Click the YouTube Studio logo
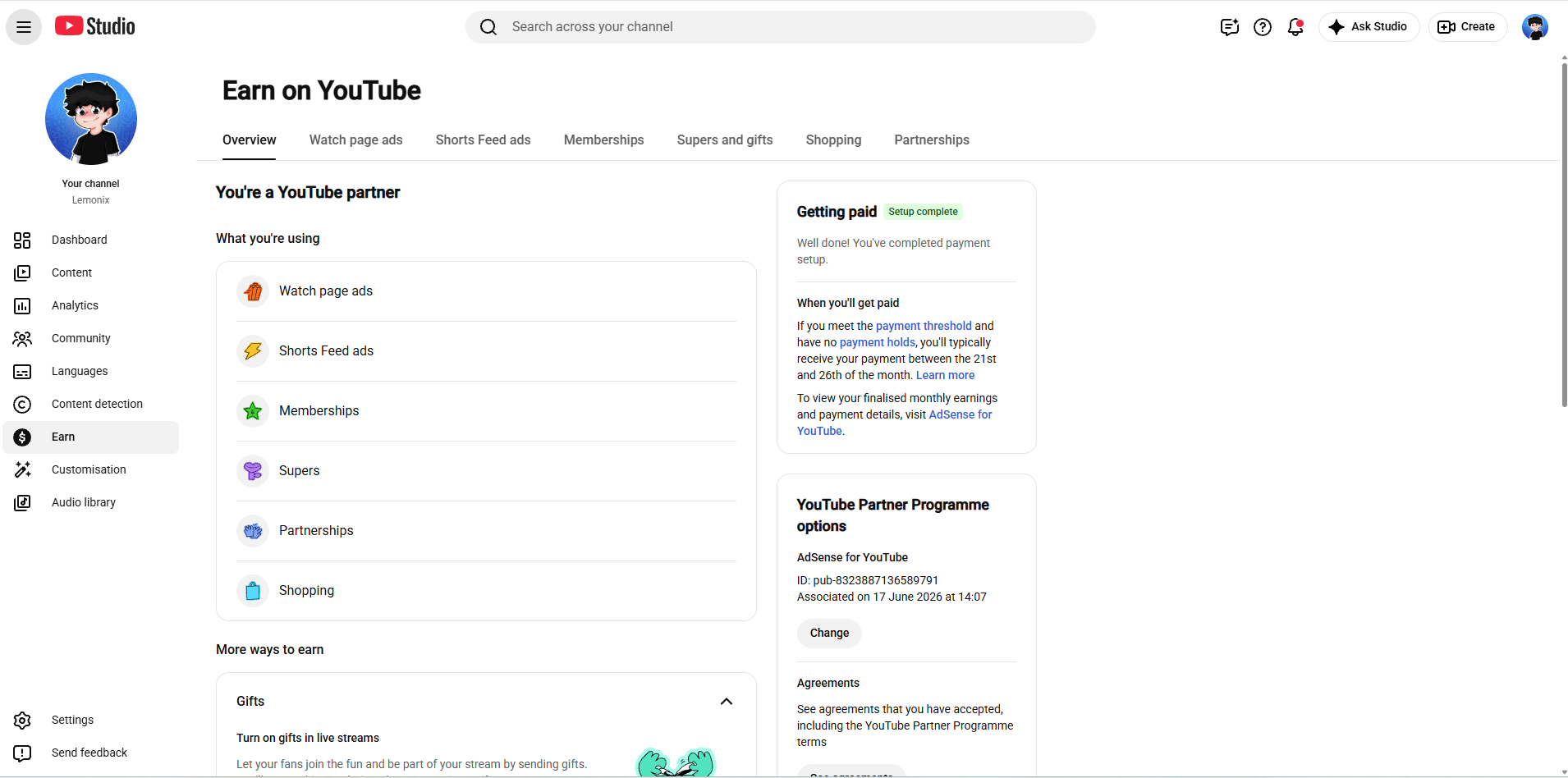This screenshot has width=1568, height=778. (95, 26)
